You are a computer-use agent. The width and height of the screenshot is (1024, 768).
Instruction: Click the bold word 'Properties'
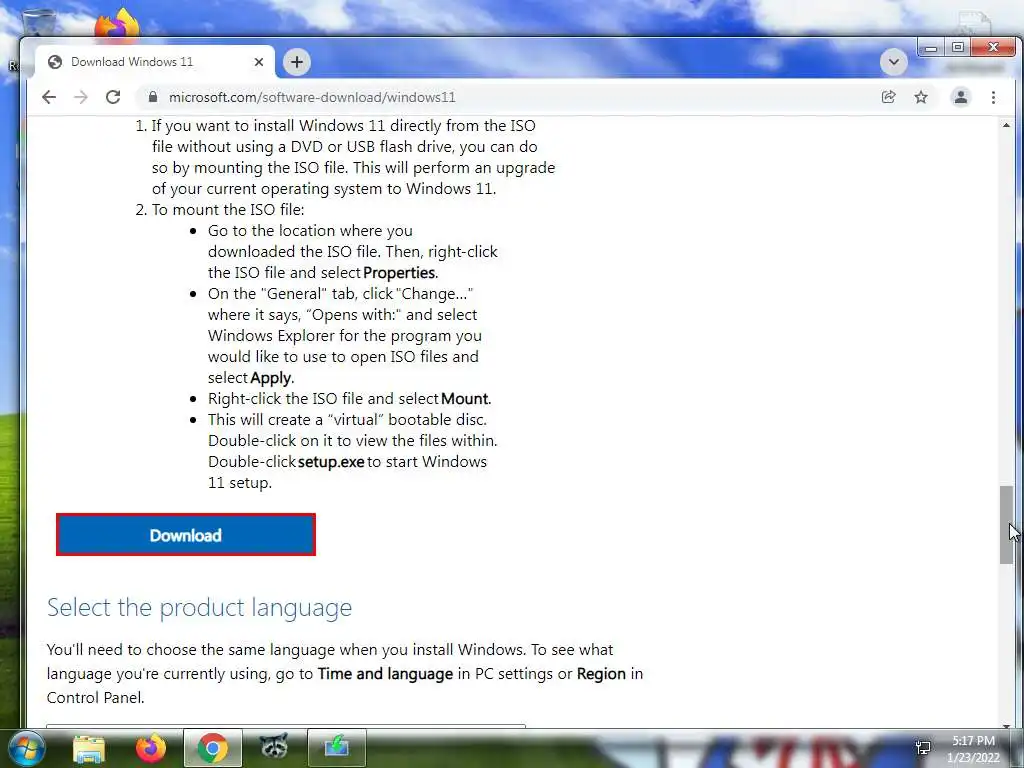pyautogui.click(x=400, y=272)
